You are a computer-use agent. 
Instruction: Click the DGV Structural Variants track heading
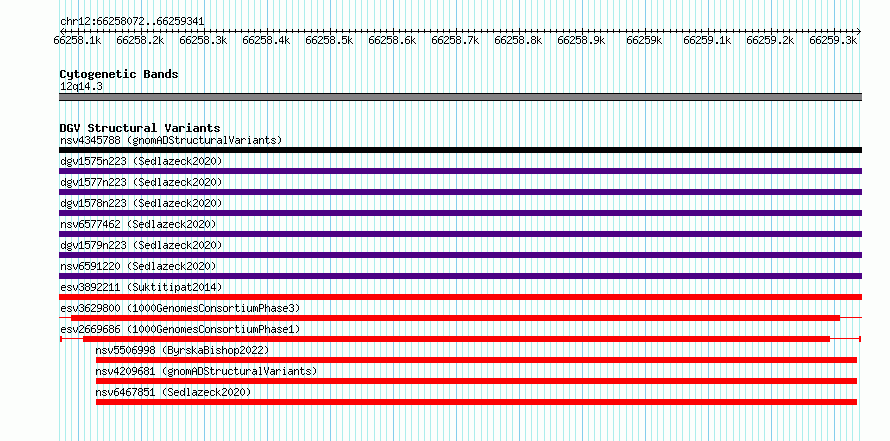pos(140,128)
